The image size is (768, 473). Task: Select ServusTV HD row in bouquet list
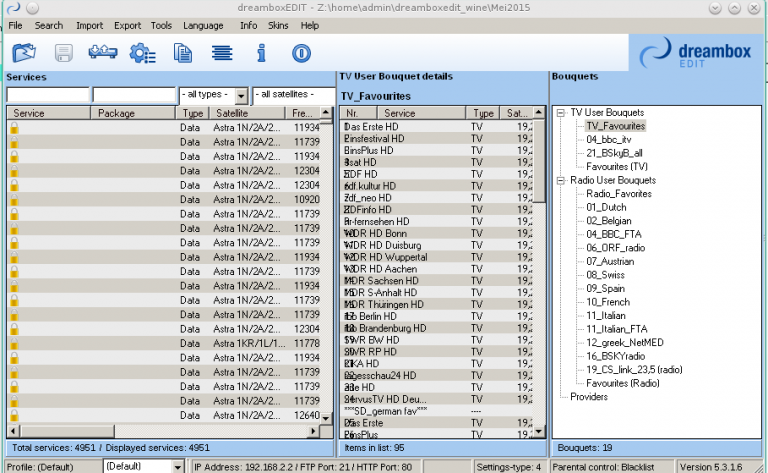(385, 399)
